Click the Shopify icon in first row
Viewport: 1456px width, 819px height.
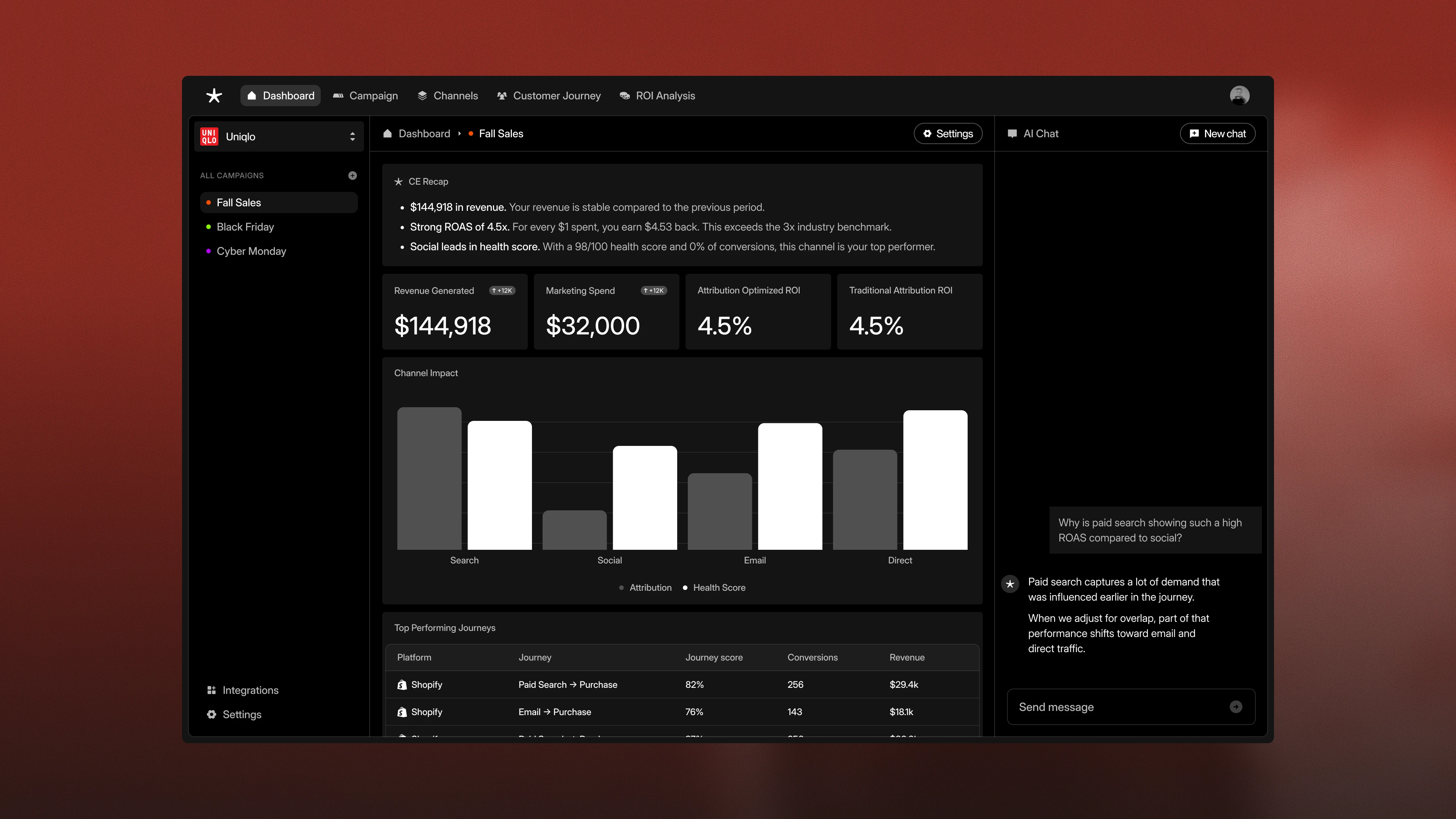click(402, 684)
